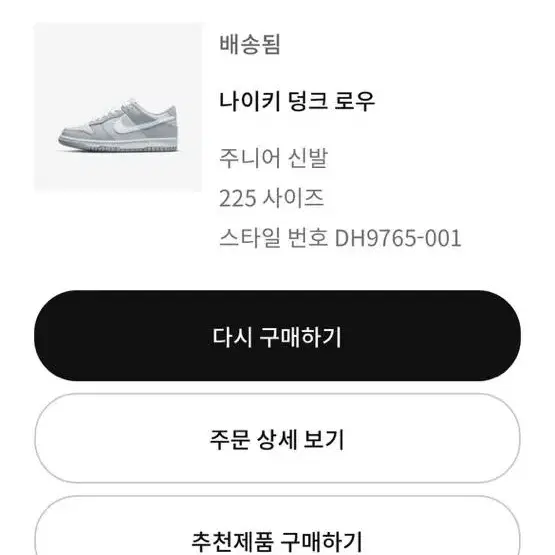This screenshot has height=555, width=555.
Task: Open 주문 상세 보기 order details
Action: point(277,439)
